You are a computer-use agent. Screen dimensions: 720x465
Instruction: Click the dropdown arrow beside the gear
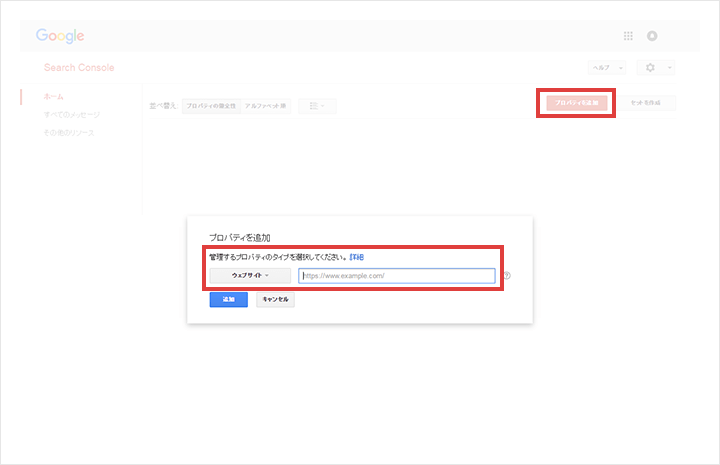tap(669, 67)
